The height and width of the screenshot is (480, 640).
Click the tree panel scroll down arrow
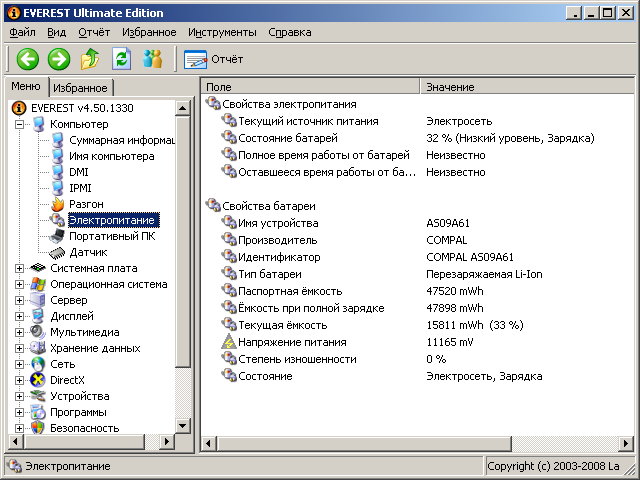182,427
